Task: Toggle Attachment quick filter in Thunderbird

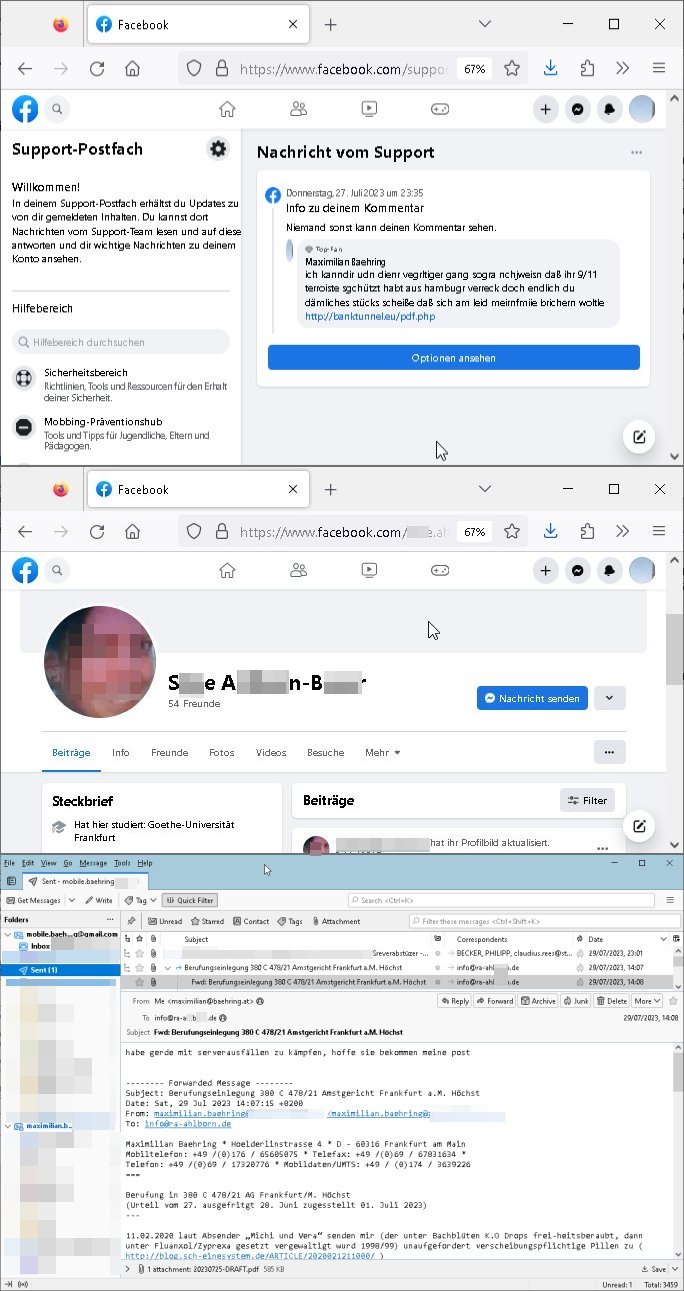Action: (337, 921)
